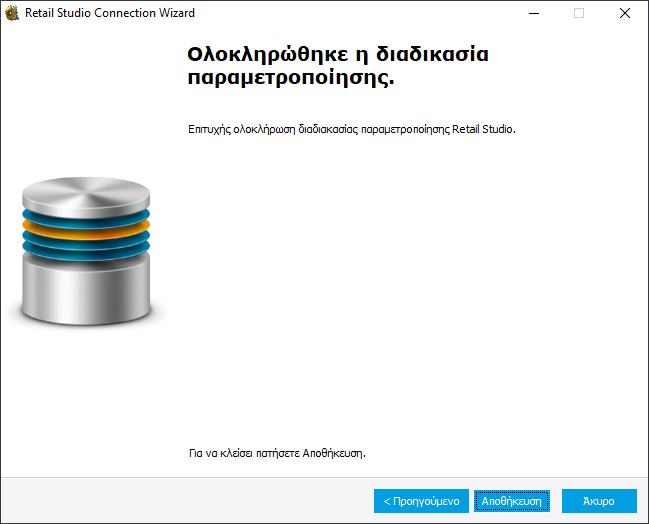Click the top silver disc of database graphic
The width and height of the screenshot is (649, 524).
pos(85,193)
